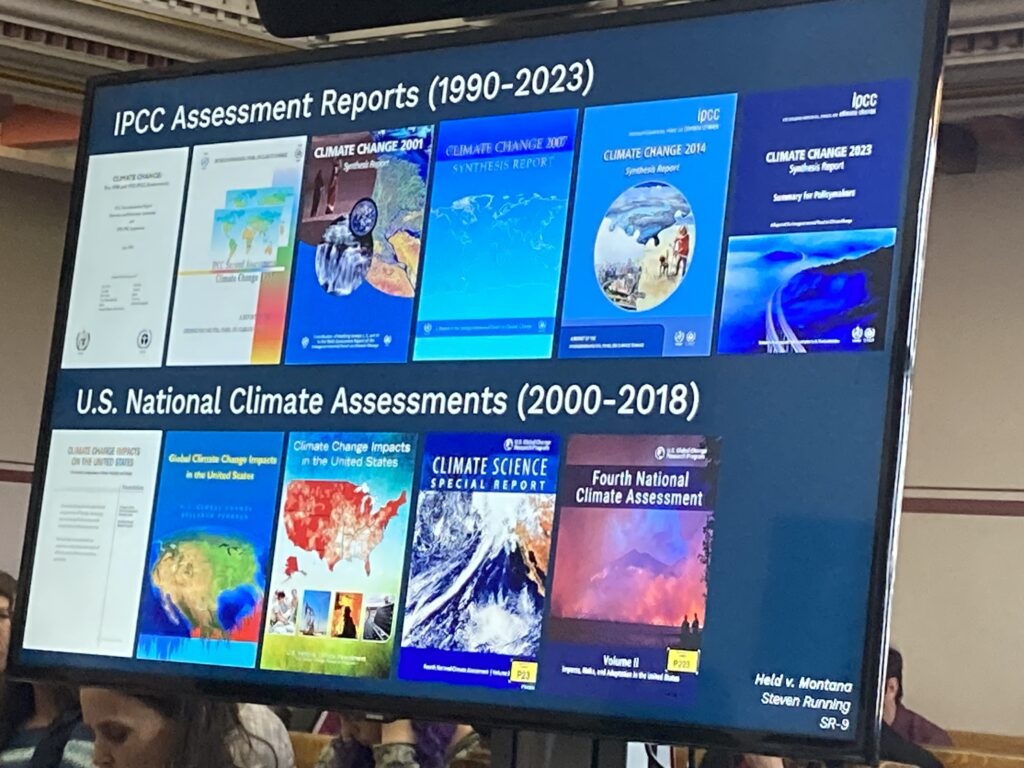The width and height of the screenshot is (1024, 768).
Task: Open the red US map 'Climate Change Impacts' cover
Action: click(x=338, y=555)
